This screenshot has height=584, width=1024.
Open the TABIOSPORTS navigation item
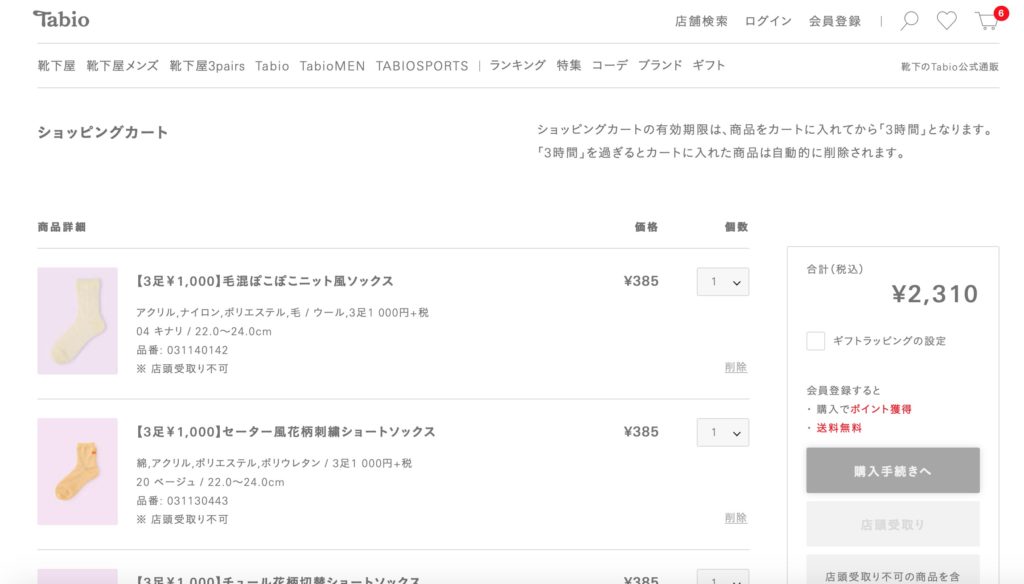tap(422, 66)
